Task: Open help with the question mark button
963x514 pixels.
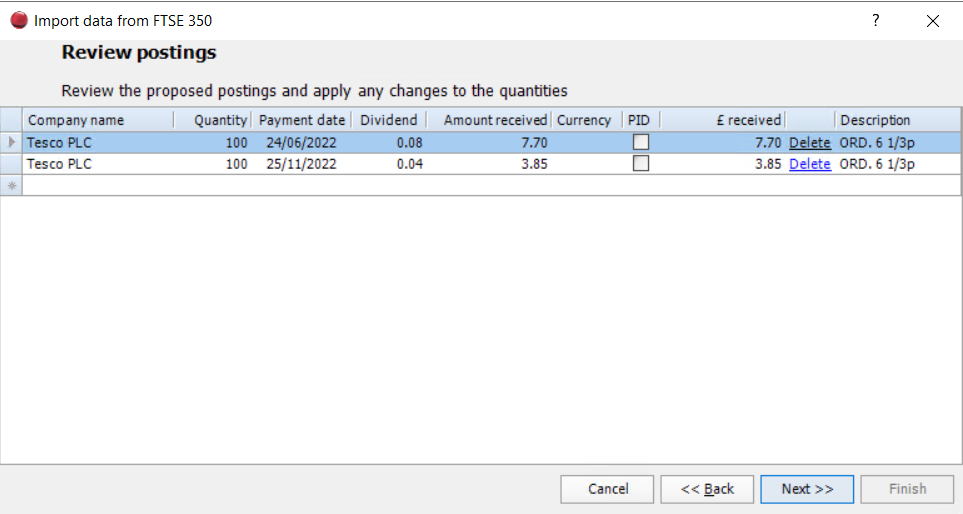Action: 875,20
